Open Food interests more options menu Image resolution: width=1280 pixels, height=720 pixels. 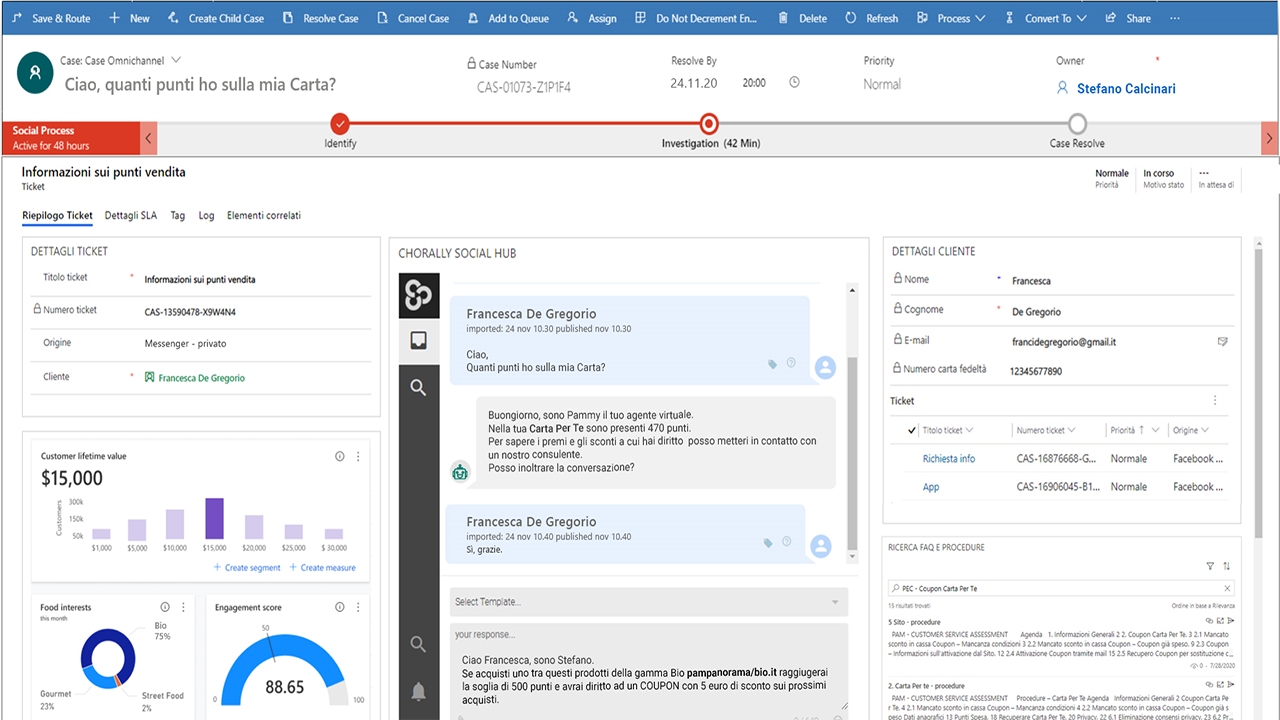pyautogui.click(x=183, y=607)
